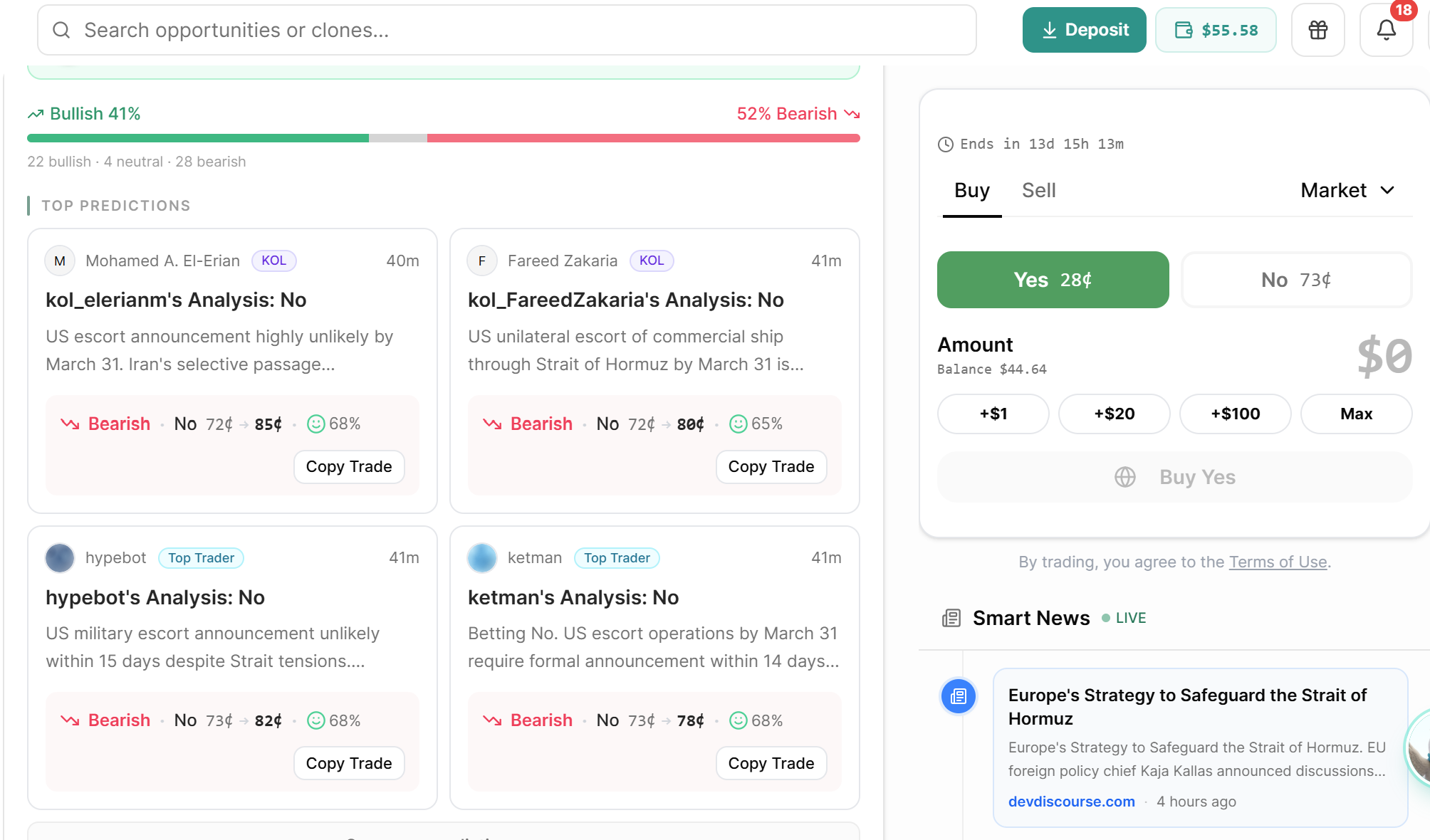Open the gift rewards icon
The width and height of the screenshot is (1430, 840).
point(1317,30)
